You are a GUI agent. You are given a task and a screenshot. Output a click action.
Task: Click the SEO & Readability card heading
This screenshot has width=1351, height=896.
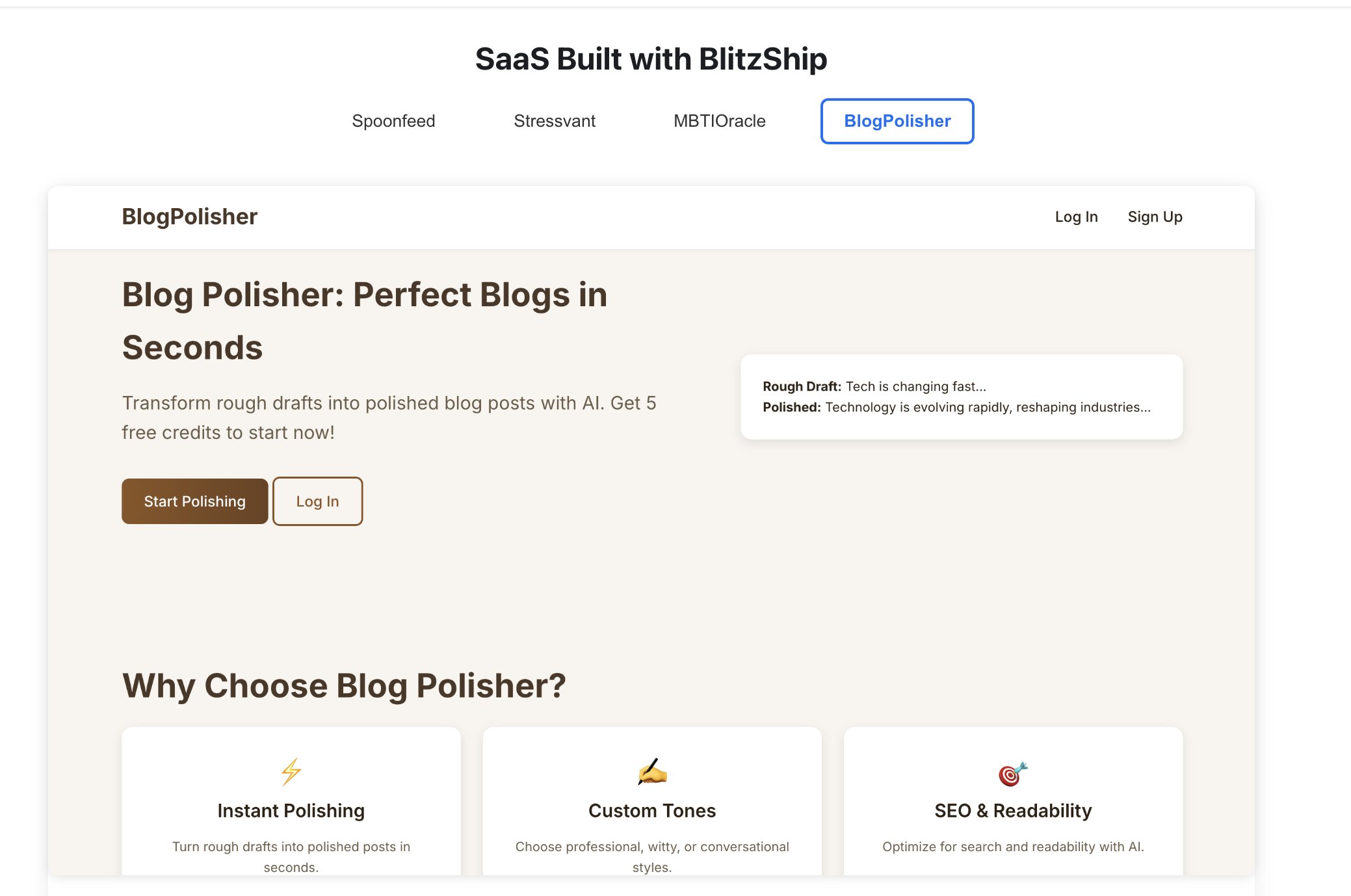(x=1013, y=811)
